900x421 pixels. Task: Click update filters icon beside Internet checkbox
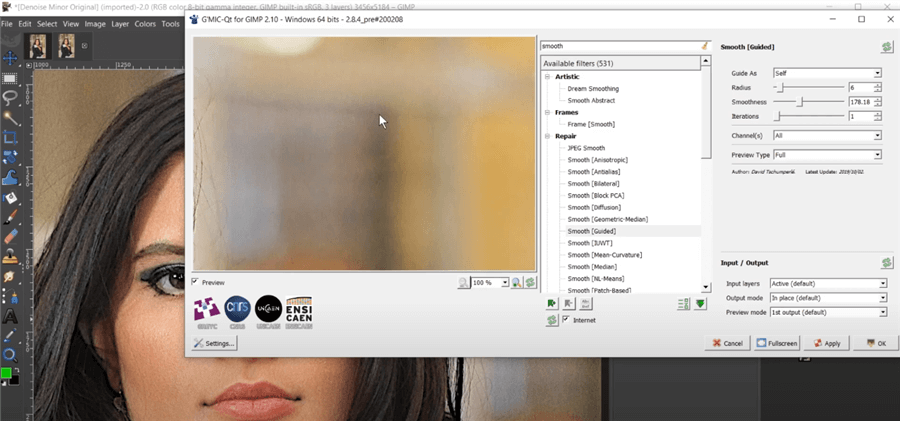552,320
